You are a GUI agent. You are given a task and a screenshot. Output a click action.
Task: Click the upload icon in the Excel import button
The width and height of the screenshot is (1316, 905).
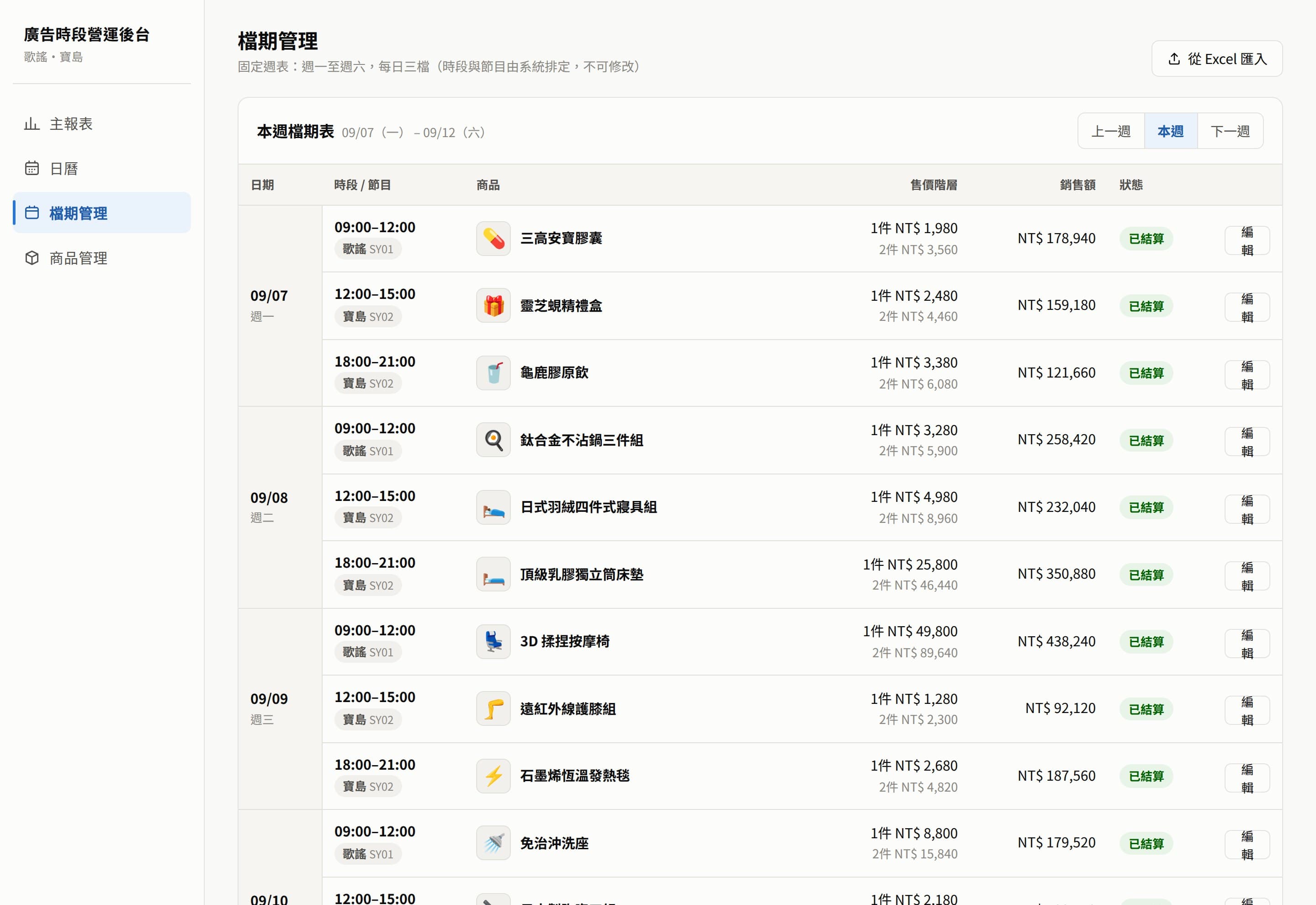pyautogui.click(x=1174, y=59)
